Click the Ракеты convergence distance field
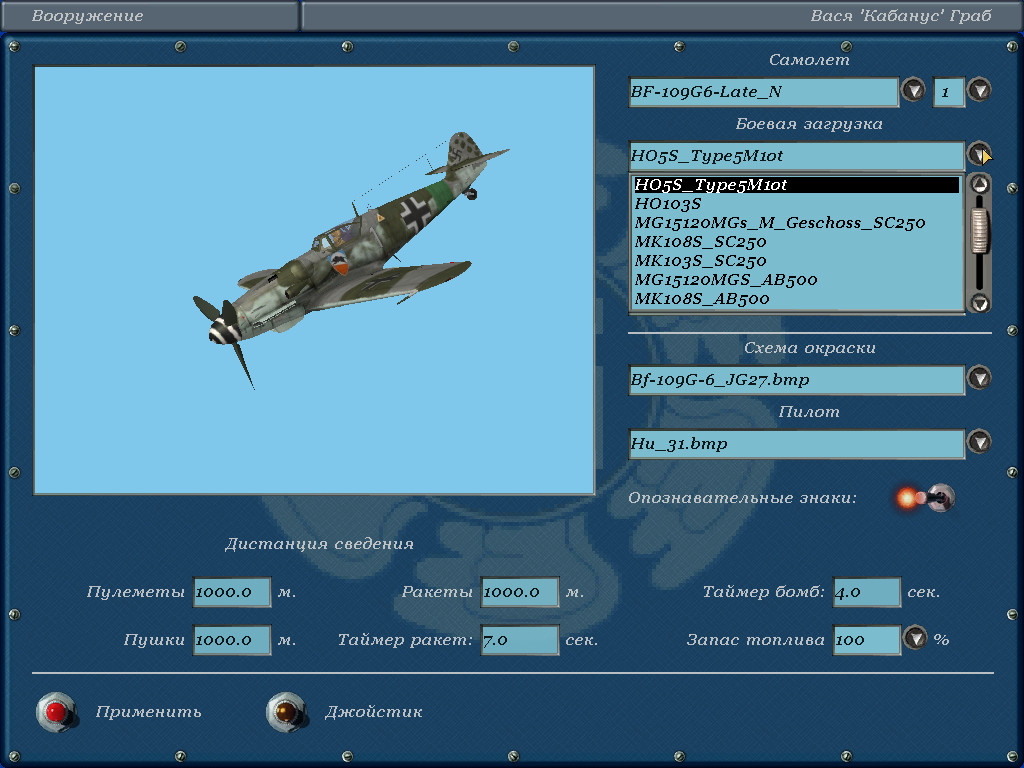The image size is (1024, 768). (x=520, y=592)
